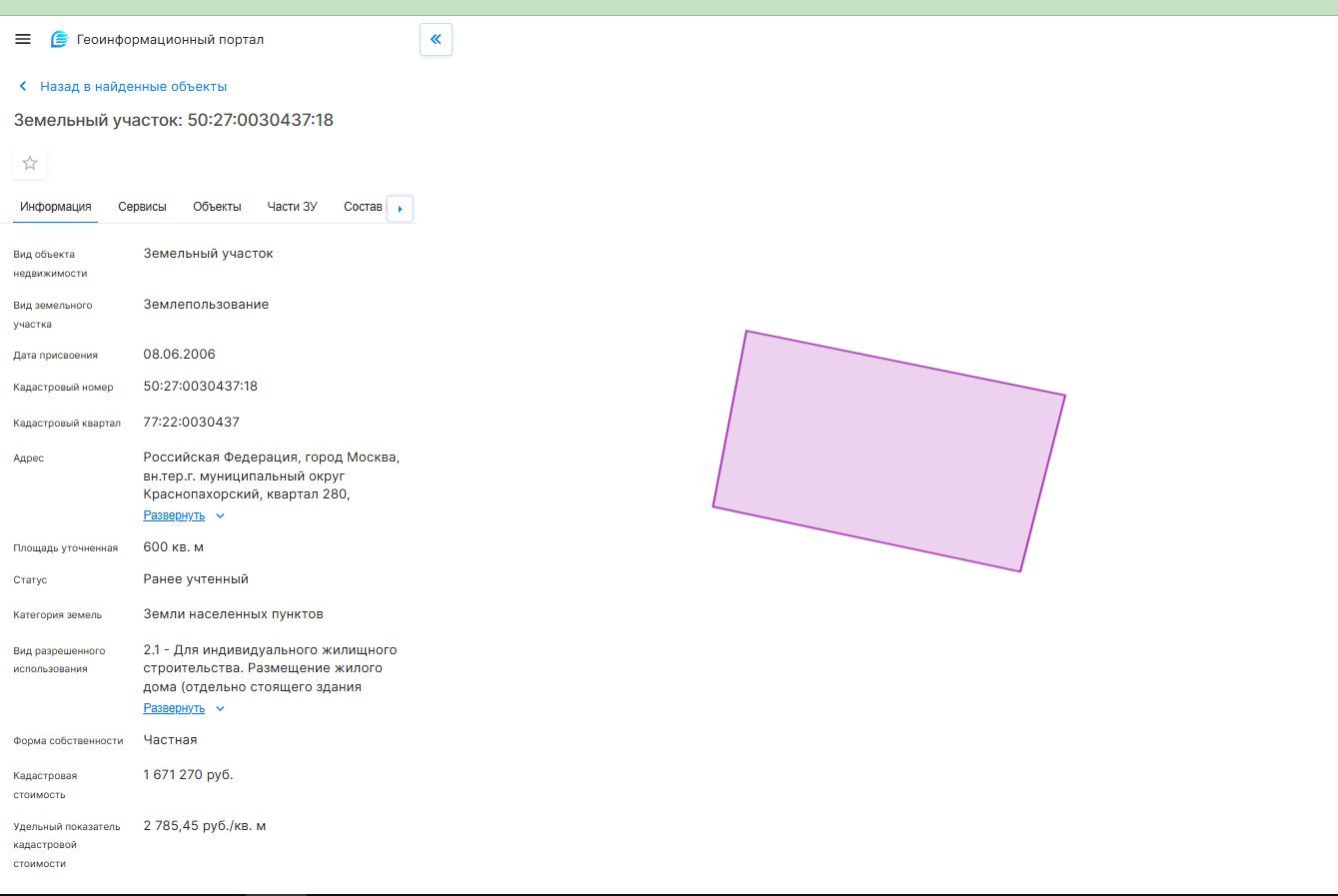The image size is (1338, 896).
Task: Click the cadastral quarter value 77:22:0030437
Action: [x=192, y=423]
